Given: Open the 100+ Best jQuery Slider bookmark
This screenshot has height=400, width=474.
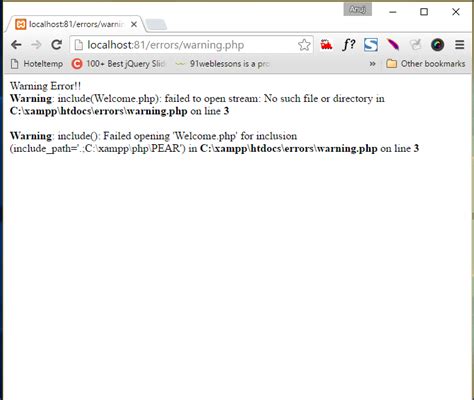Looking at the screenshot, I should coord(119,64).
